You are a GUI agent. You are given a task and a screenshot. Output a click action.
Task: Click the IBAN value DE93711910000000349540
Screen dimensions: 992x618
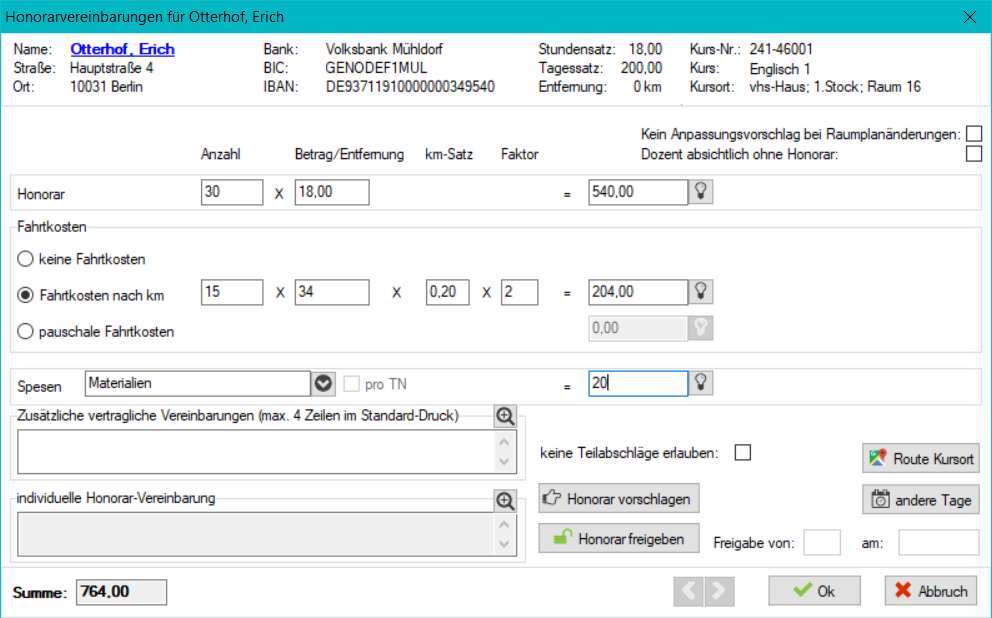410,87
